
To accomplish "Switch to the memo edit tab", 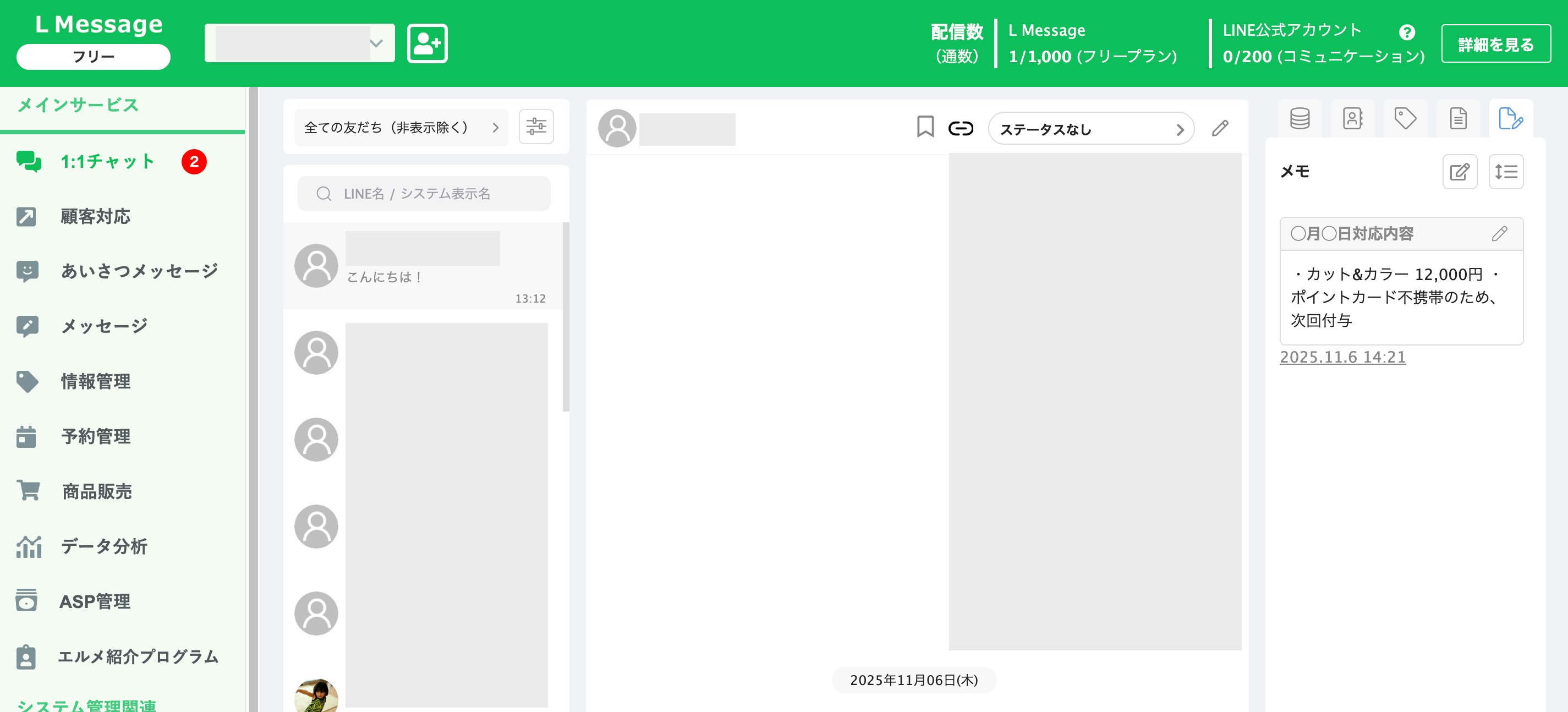I will tap(1511, 118).
